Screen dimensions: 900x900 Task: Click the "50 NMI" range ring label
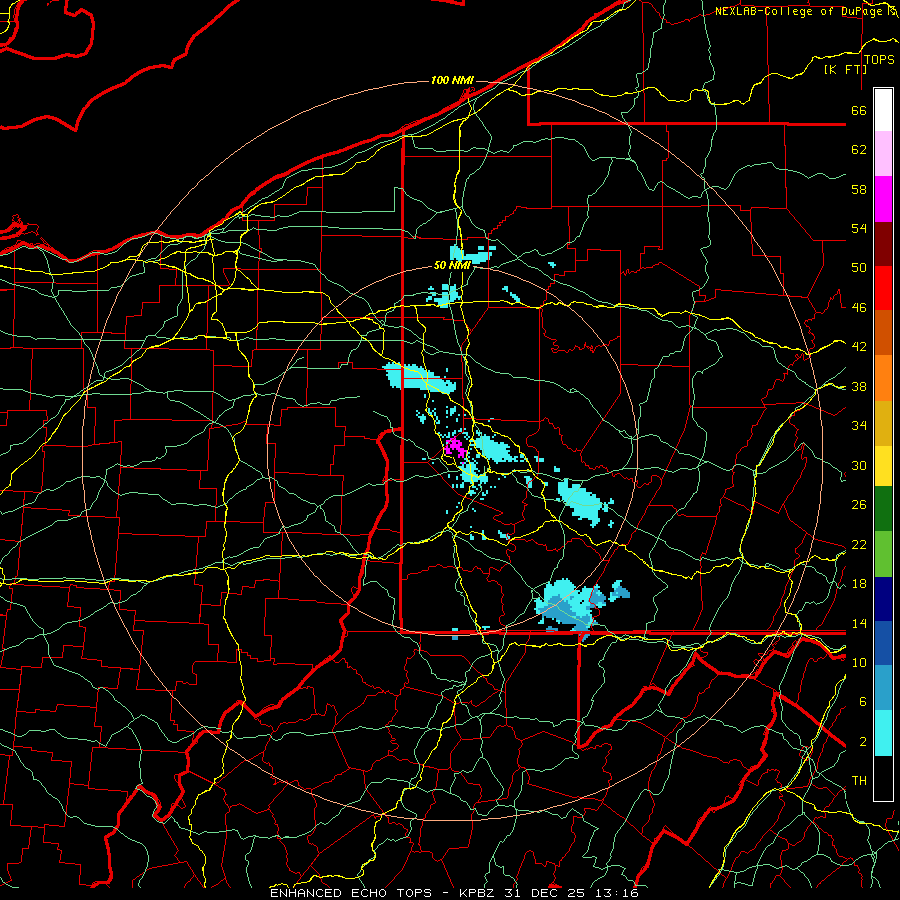tap(452, 265)
